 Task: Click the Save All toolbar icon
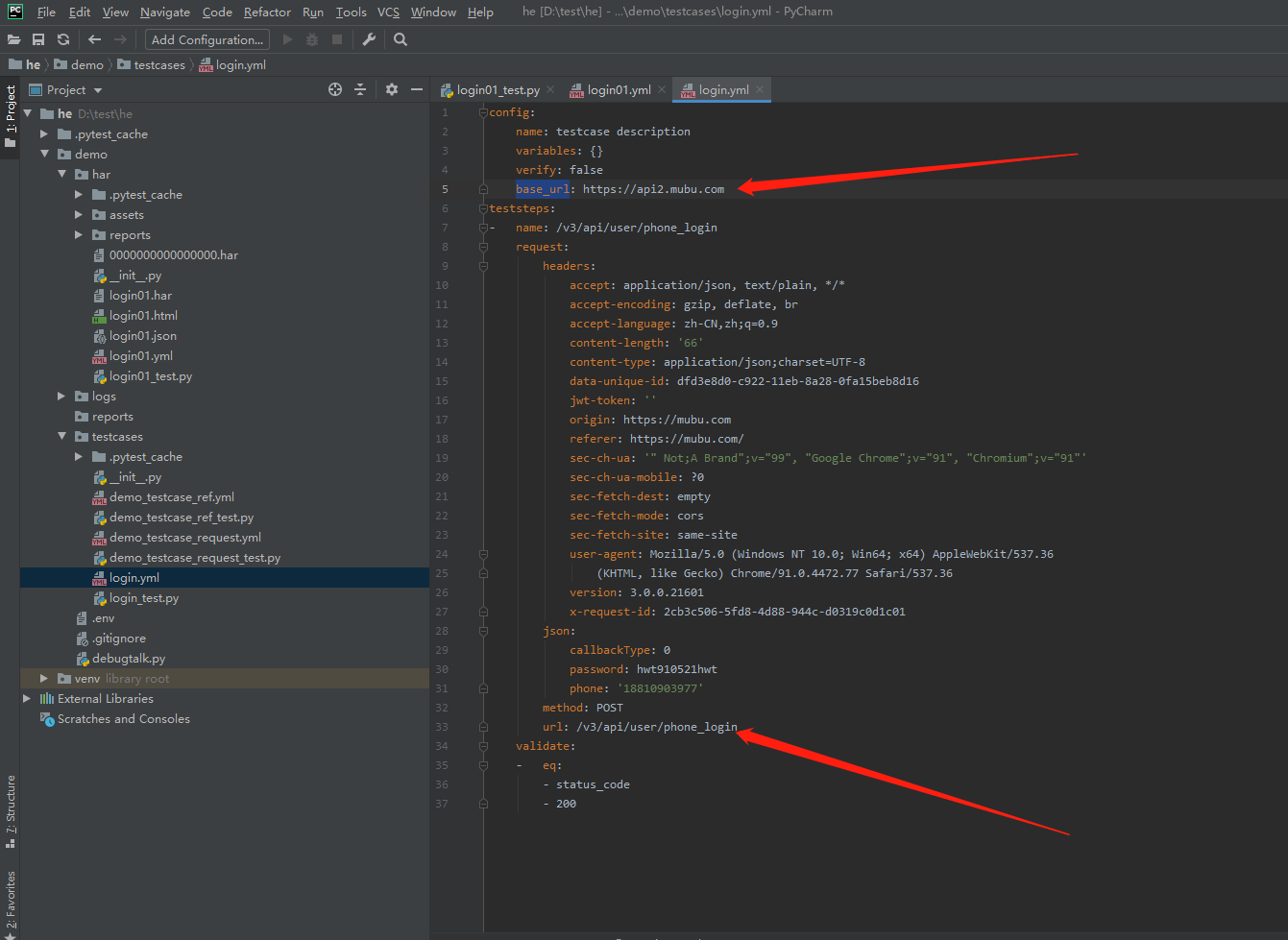pyautogui.click(x=38, y=39)
